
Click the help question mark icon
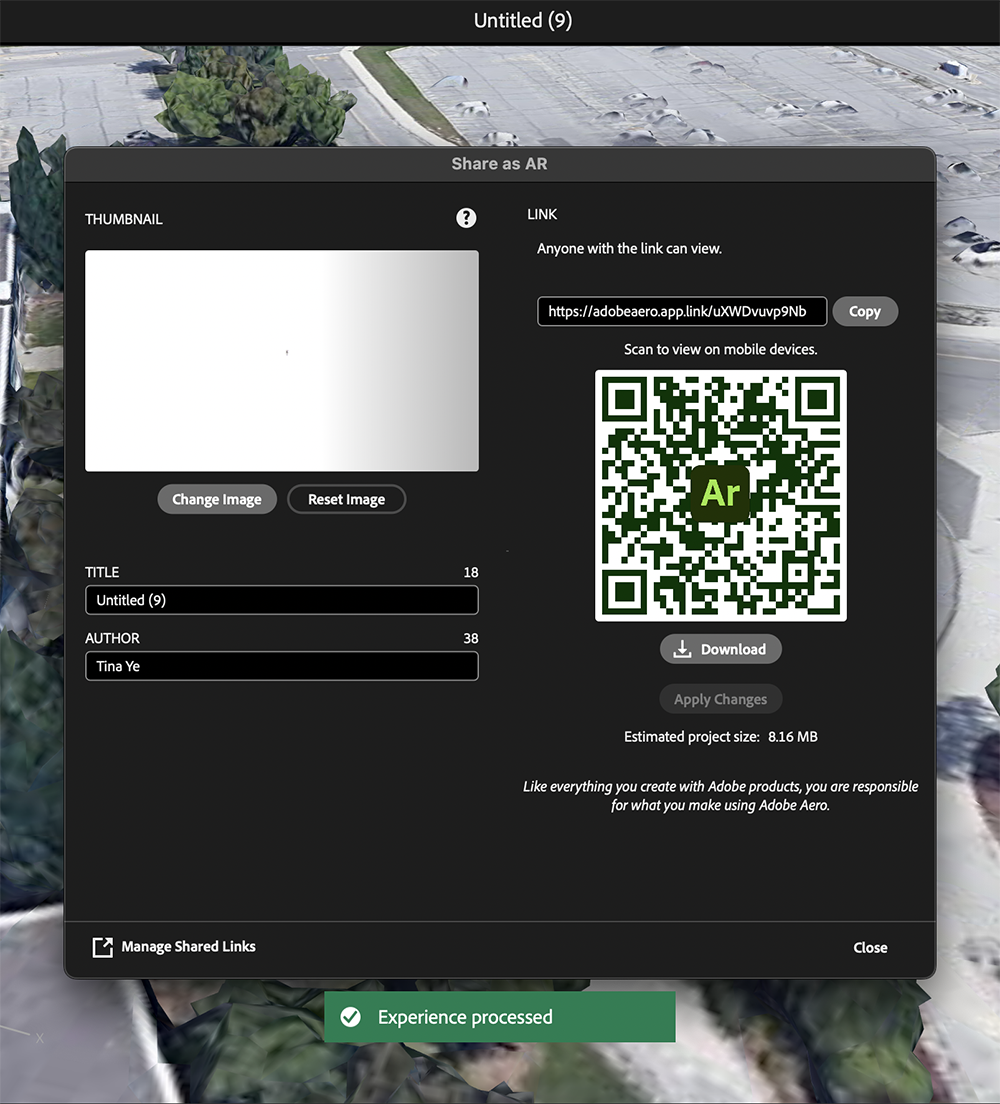click(466, 218)
